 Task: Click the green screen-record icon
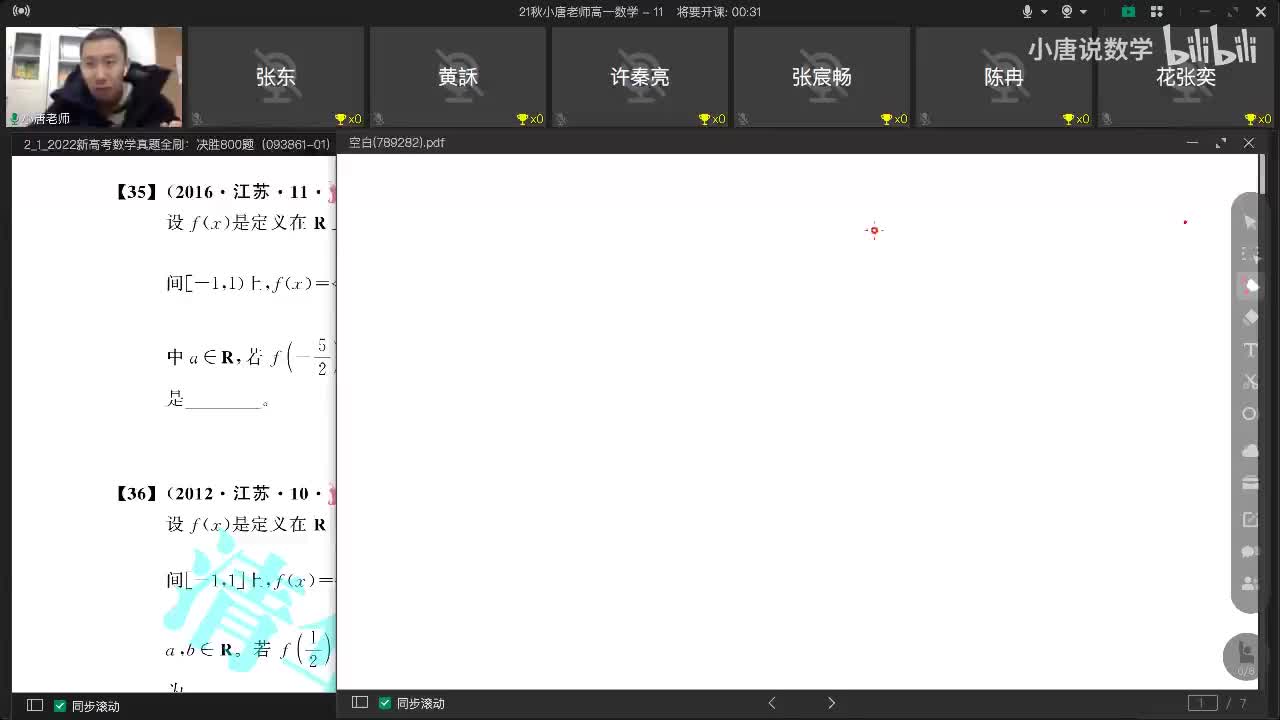(x=1128, y=12)
